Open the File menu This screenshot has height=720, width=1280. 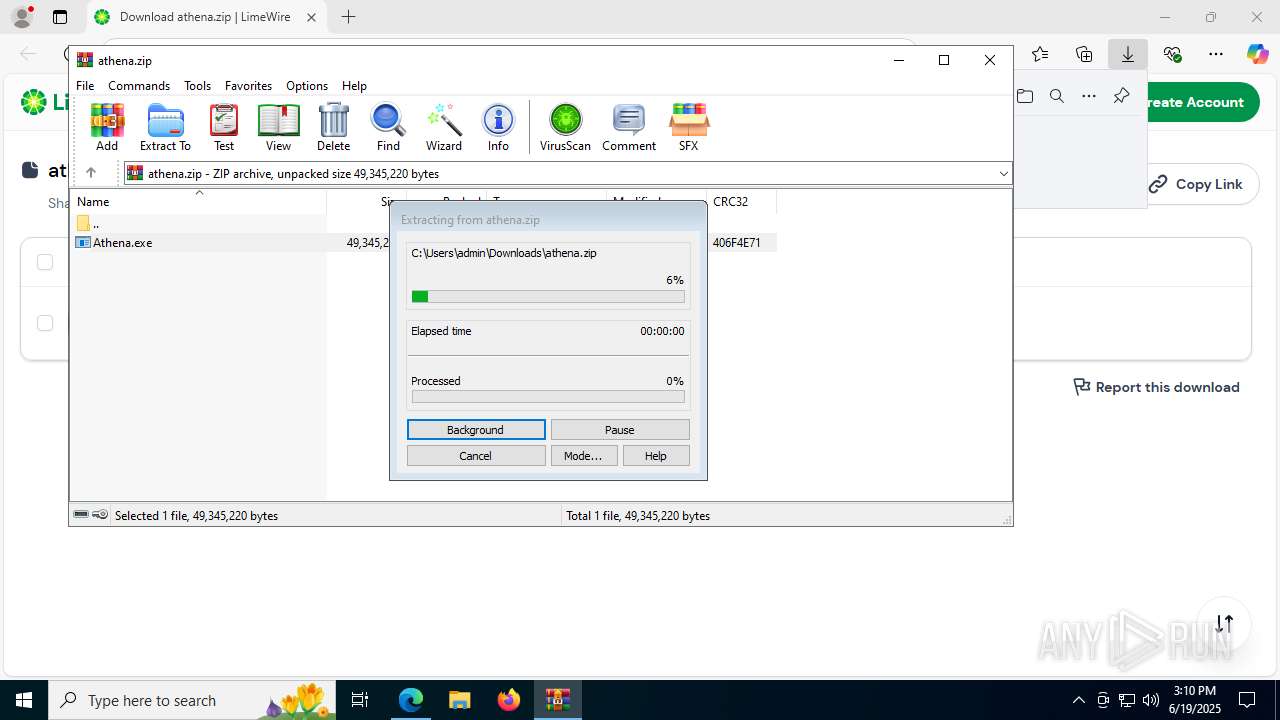coord(85,86)
